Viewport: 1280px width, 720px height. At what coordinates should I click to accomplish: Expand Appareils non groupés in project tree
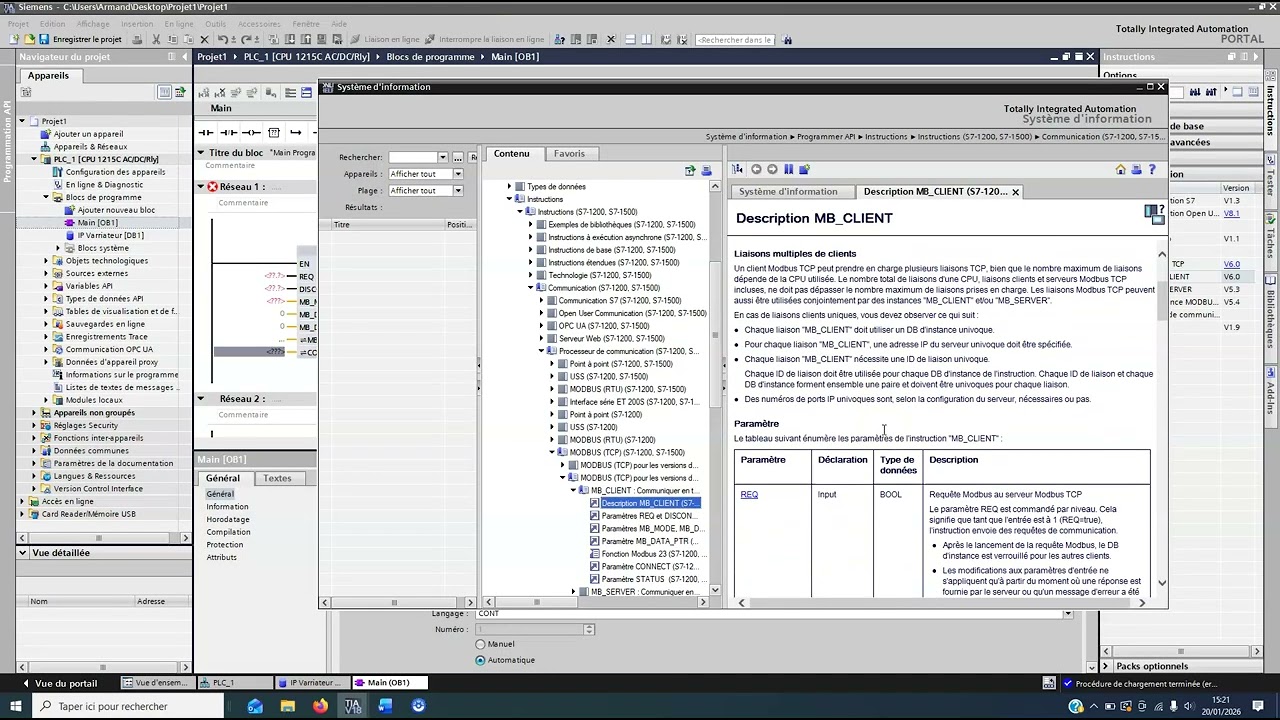(33, 412)
